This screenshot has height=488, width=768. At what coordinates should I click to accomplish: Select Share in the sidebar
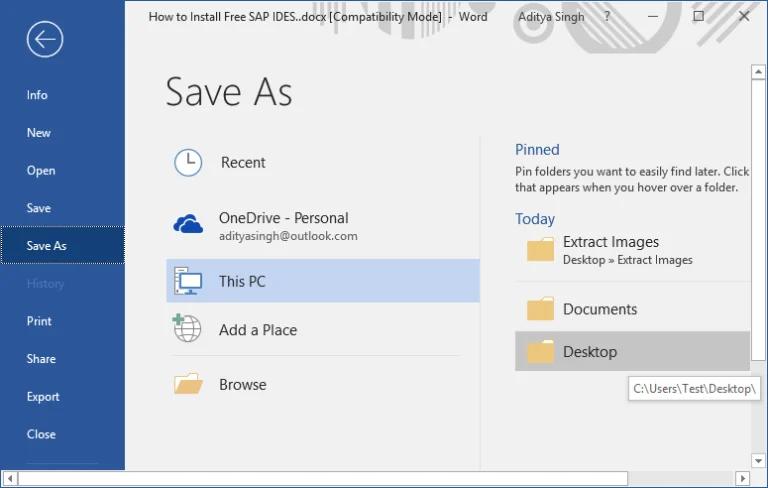click(41, 359)
